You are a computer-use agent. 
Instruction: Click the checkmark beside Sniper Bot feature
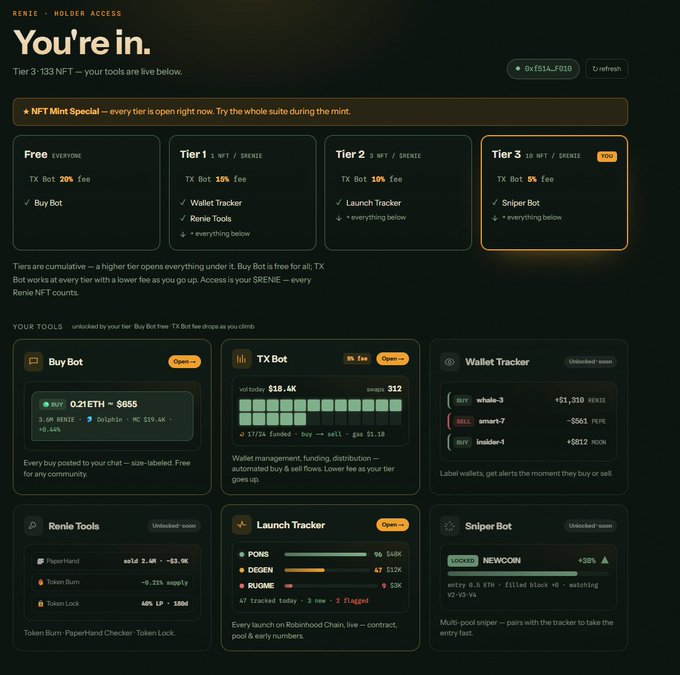pos(495,203)
